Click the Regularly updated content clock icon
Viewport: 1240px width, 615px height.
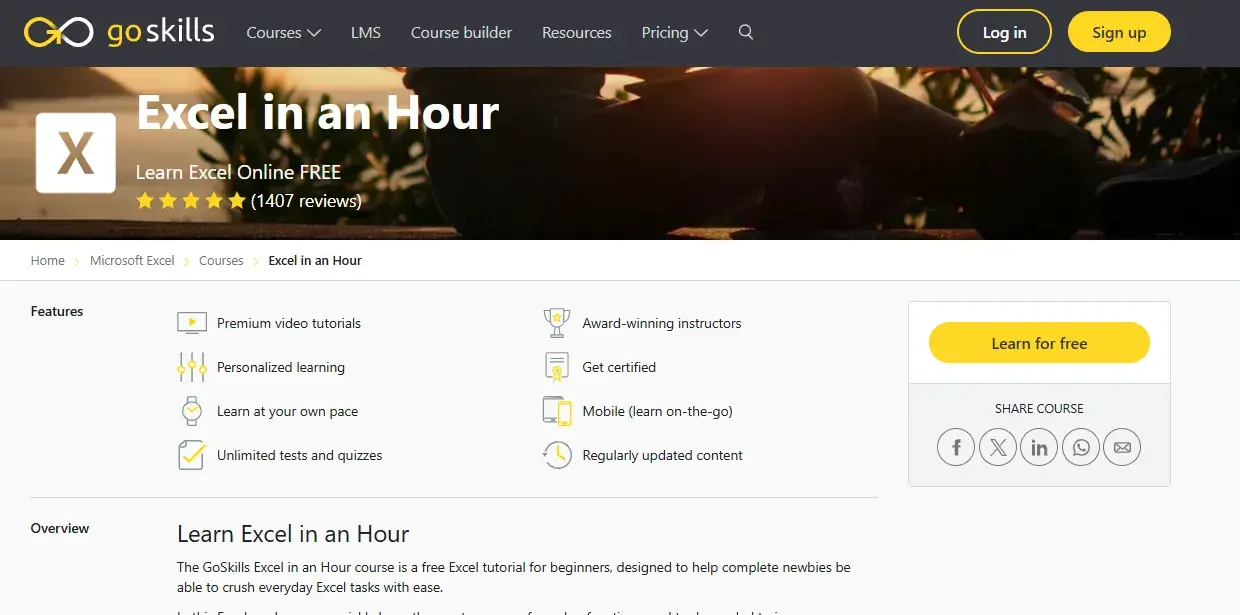pyautogui.click(x=557, y=455)
